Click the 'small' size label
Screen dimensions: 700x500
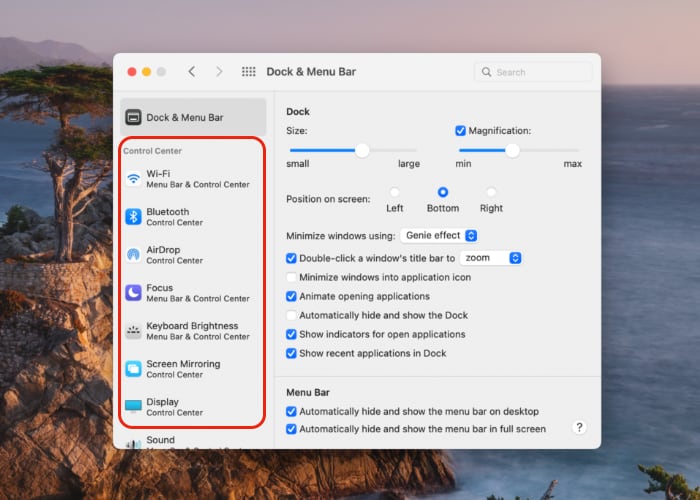(x=298, y=164)
